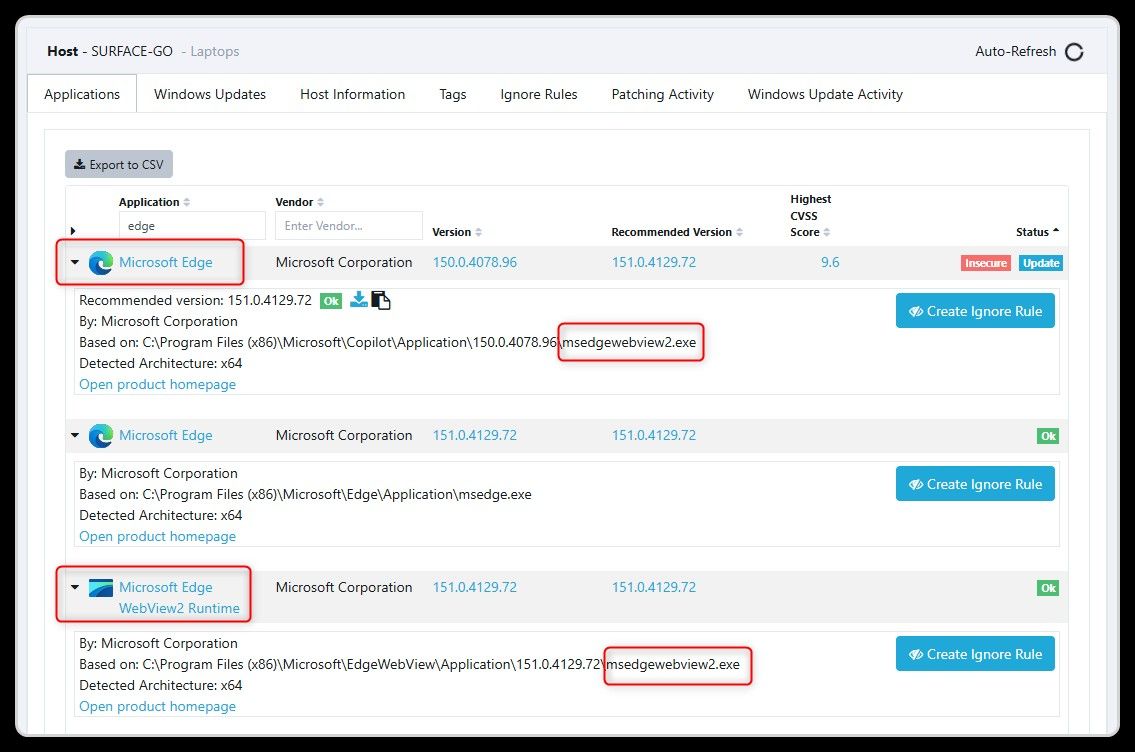
Task: Click recommended version 151.0.4129.72 in insecure row
Action: pyautogui.click(x=654, y=262)
